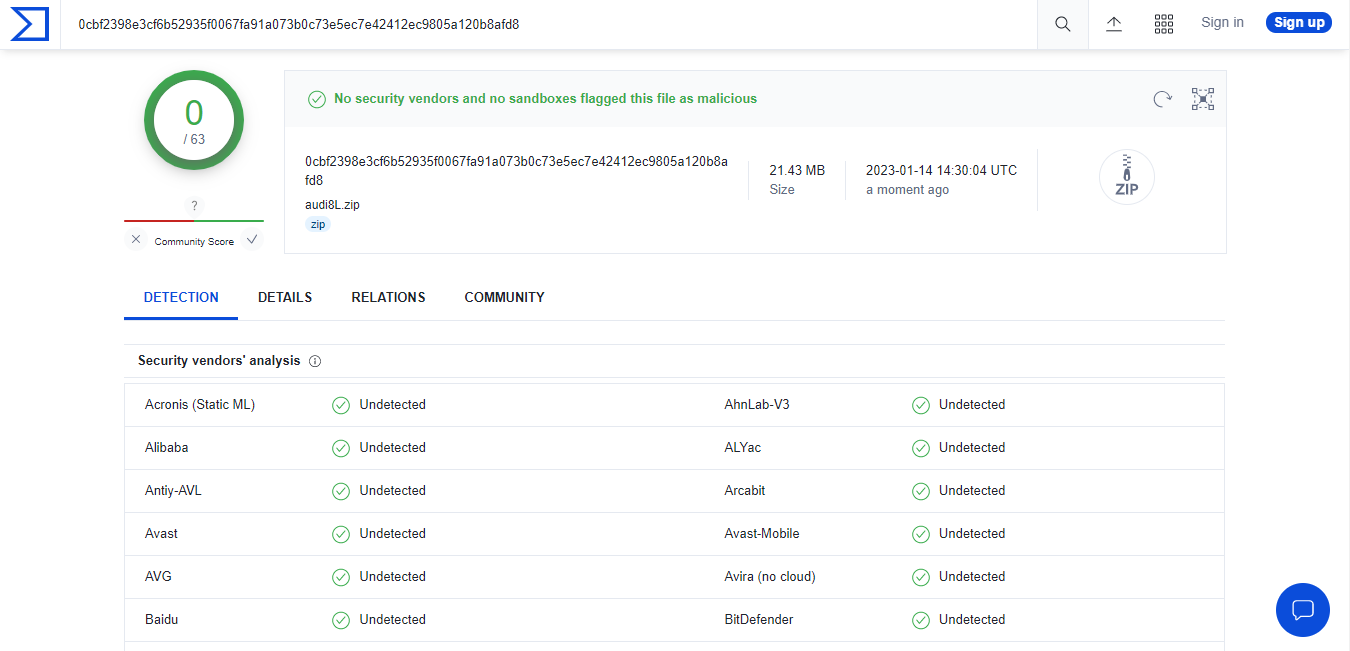The height and width of the screenshot is (651, 1350).
Task: Click AVG undetected check icon
Action: coord(341,577)
